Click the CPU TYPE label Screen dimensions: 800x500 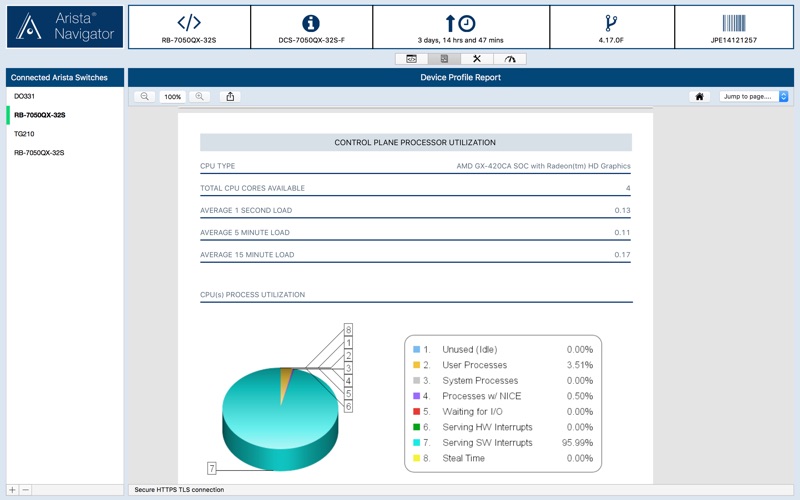[x=217, y=166]
